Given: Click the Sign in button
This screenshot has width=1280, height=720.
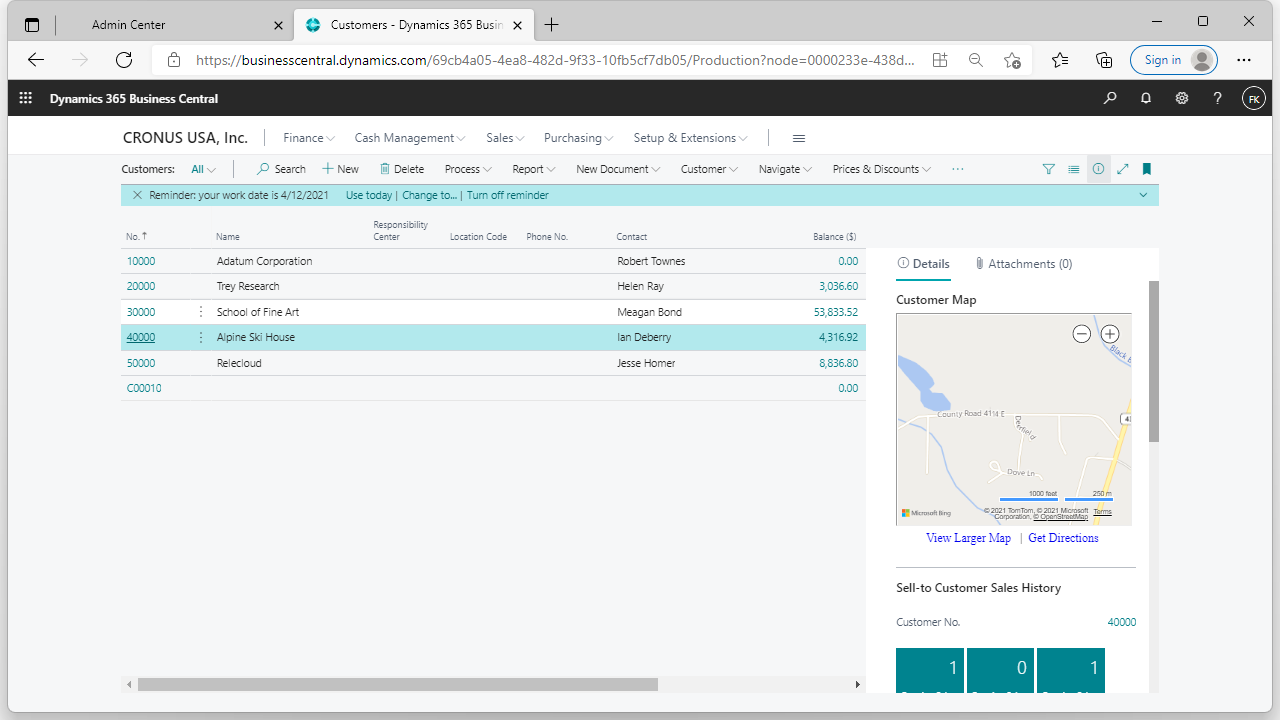Looking at the screenshot, I should click(1173, 60).
